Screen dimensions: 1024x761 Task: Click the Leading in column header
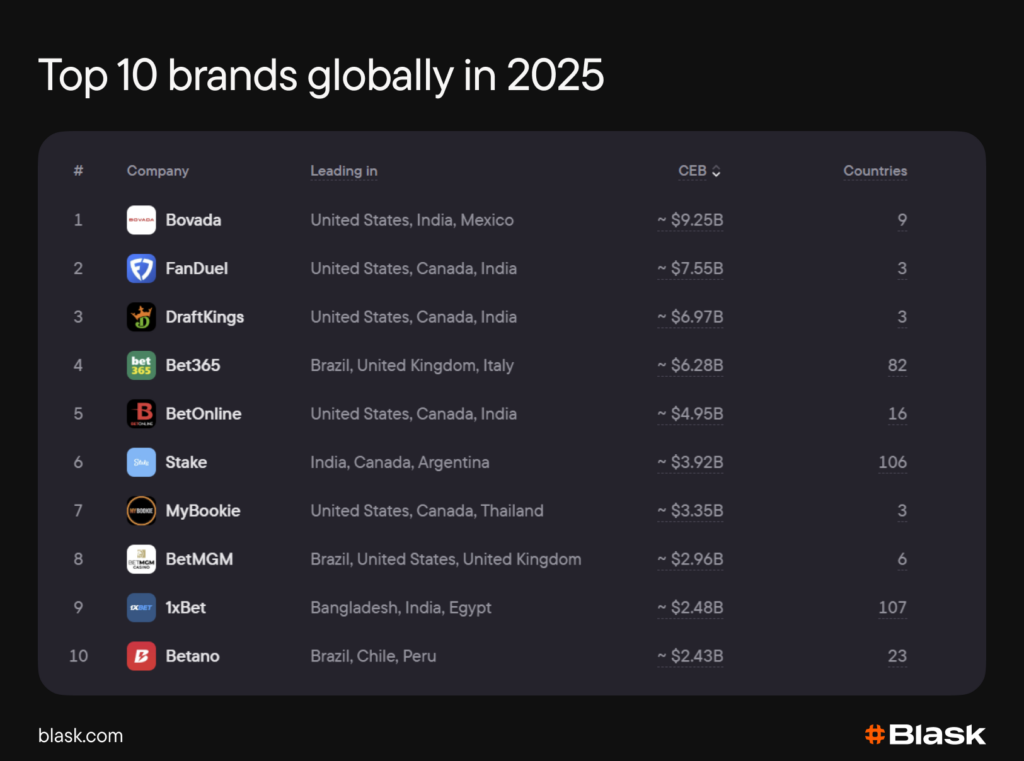click(x=343, y=171)
